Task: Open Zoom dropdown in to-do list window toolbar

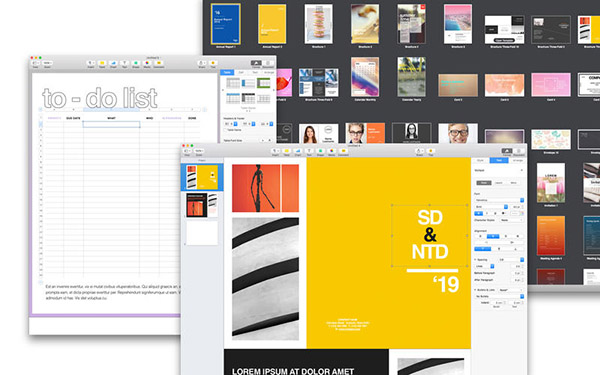Action: click(47, 63)
